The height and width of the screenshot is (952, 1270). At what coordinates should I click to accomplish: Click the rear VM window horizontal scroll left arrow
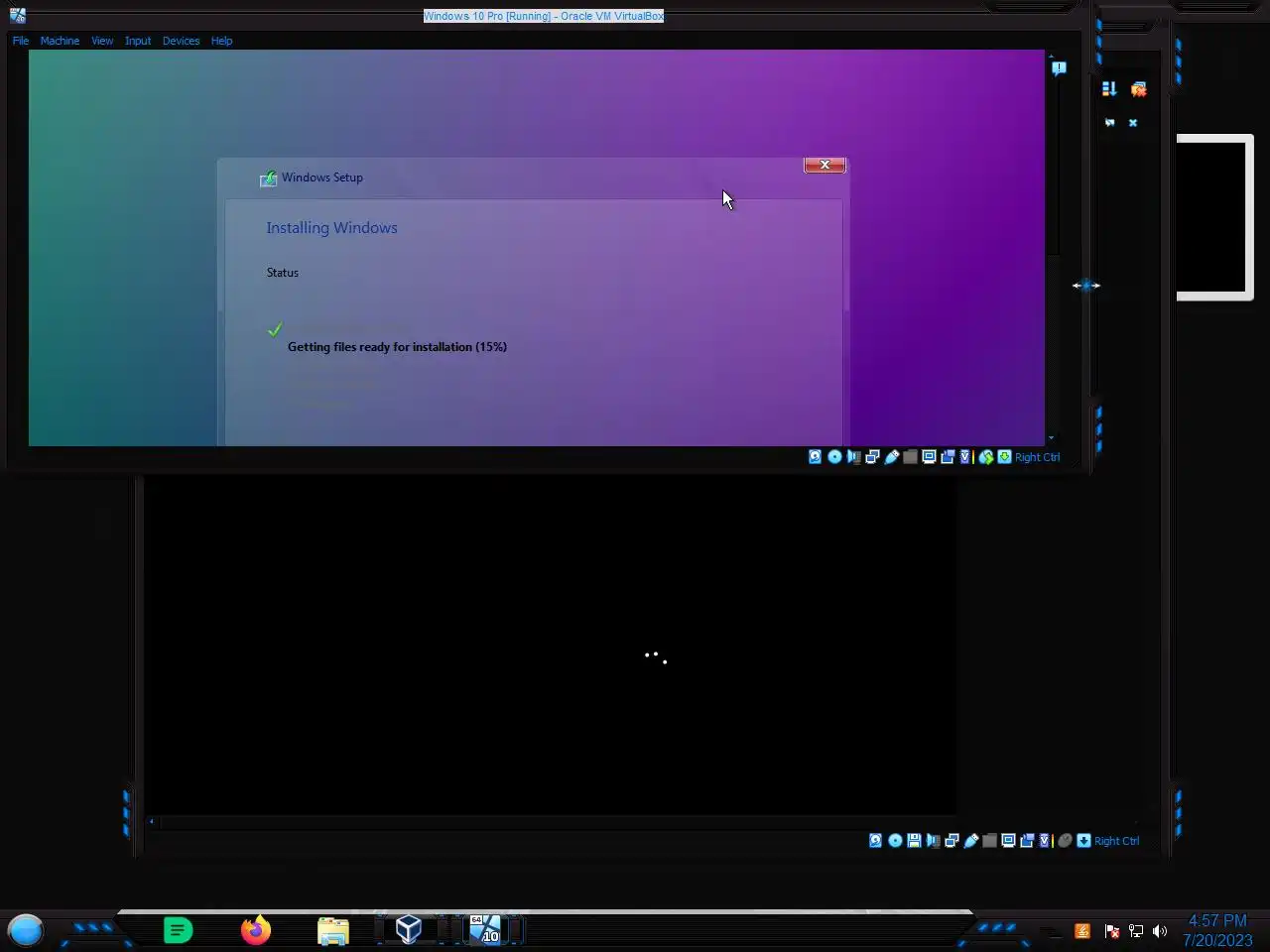click(x=152, y=821)
